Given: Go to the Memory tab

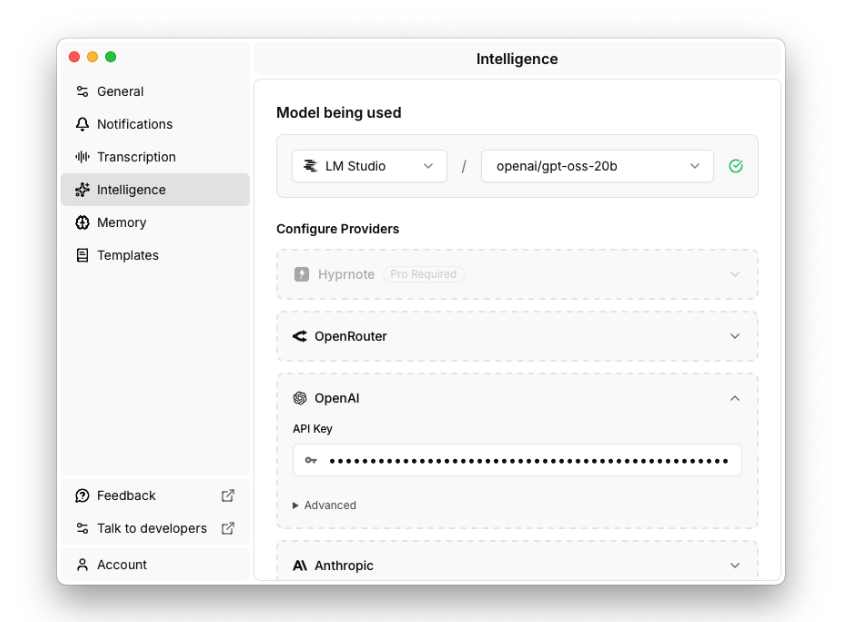Looking at the screenshot, I should click(x=155, y=223).
